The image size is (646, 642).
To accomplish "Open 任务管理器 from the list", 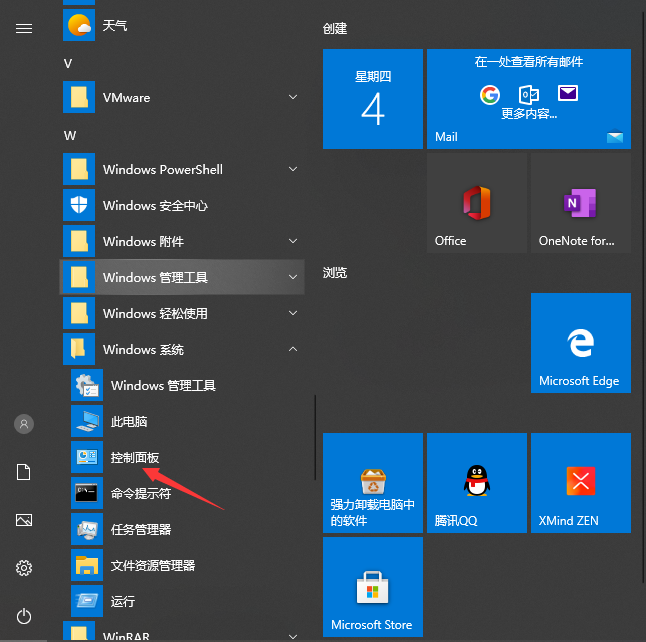I will coord(140,530).
